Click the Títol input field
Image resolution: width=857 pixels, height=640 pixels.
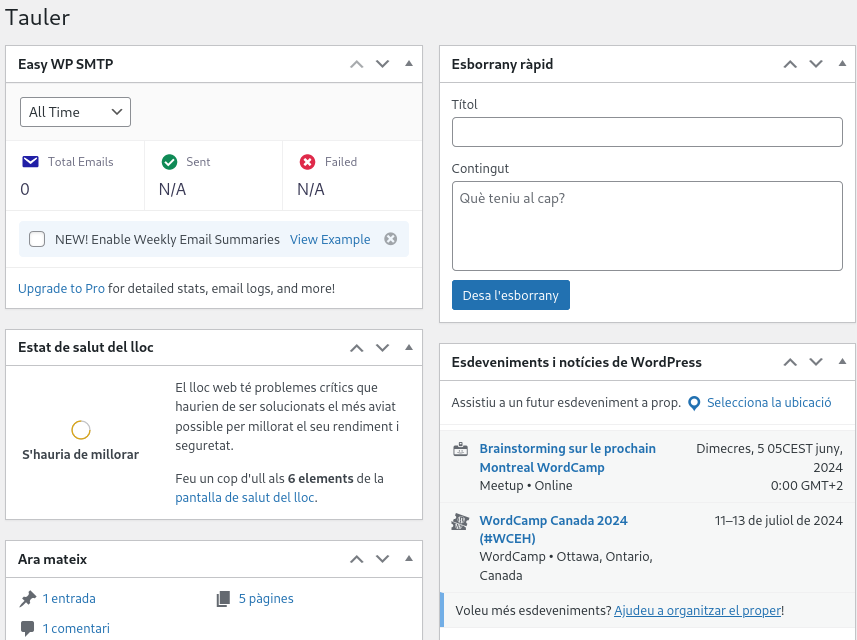[647, 132]
